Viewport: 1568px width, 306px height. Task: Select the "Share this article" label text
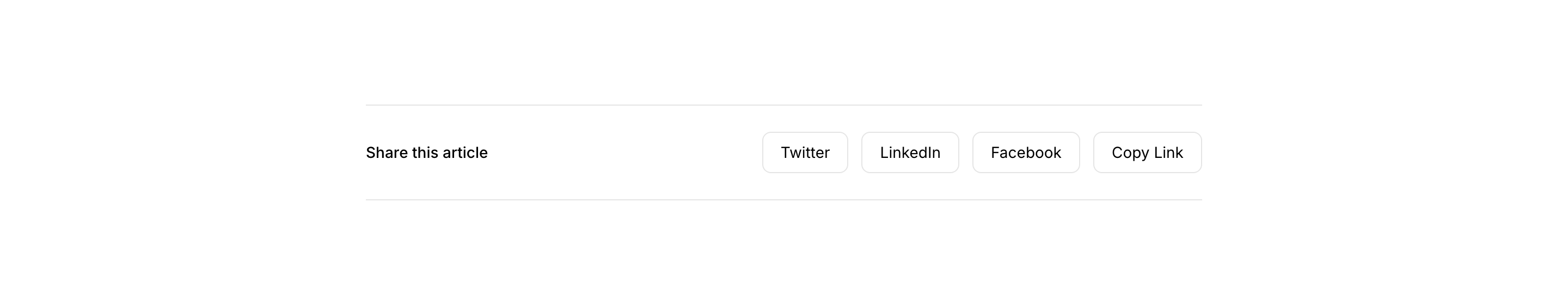pyautogui.click(x=427, y=152)
